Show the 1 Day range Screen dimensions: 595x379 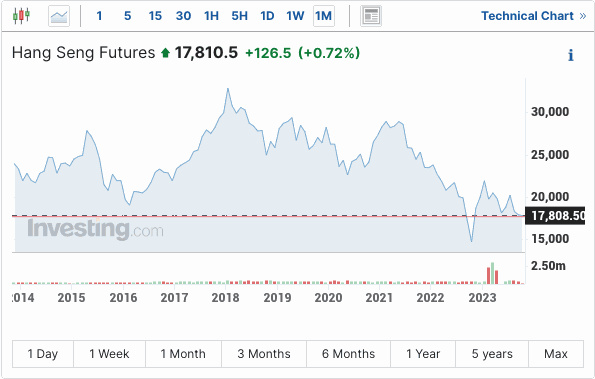pyautogui.click(x=43, y=354)
